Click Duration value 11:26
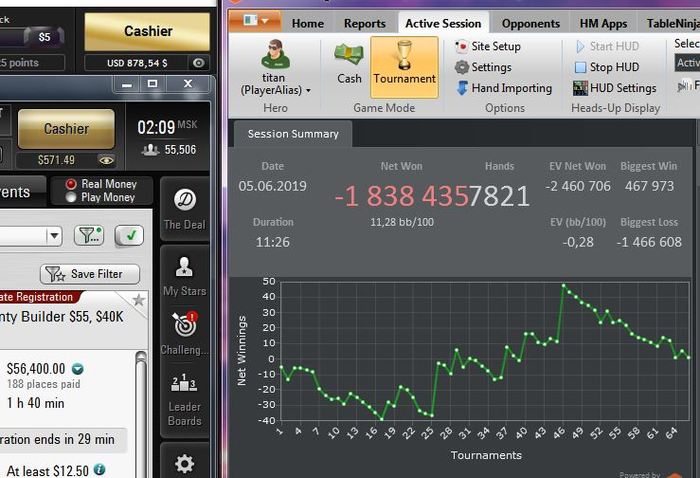 (x=272, y=242)
